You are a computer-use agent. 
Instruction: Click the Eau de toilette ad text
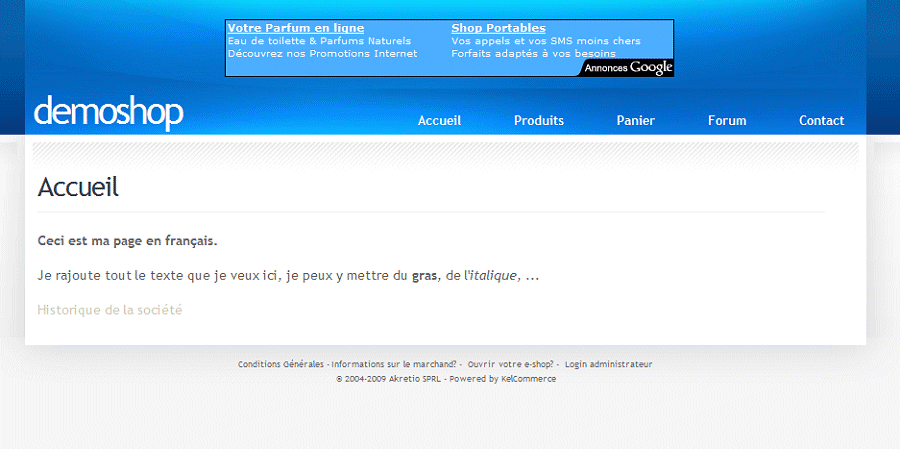pos(319,41)
